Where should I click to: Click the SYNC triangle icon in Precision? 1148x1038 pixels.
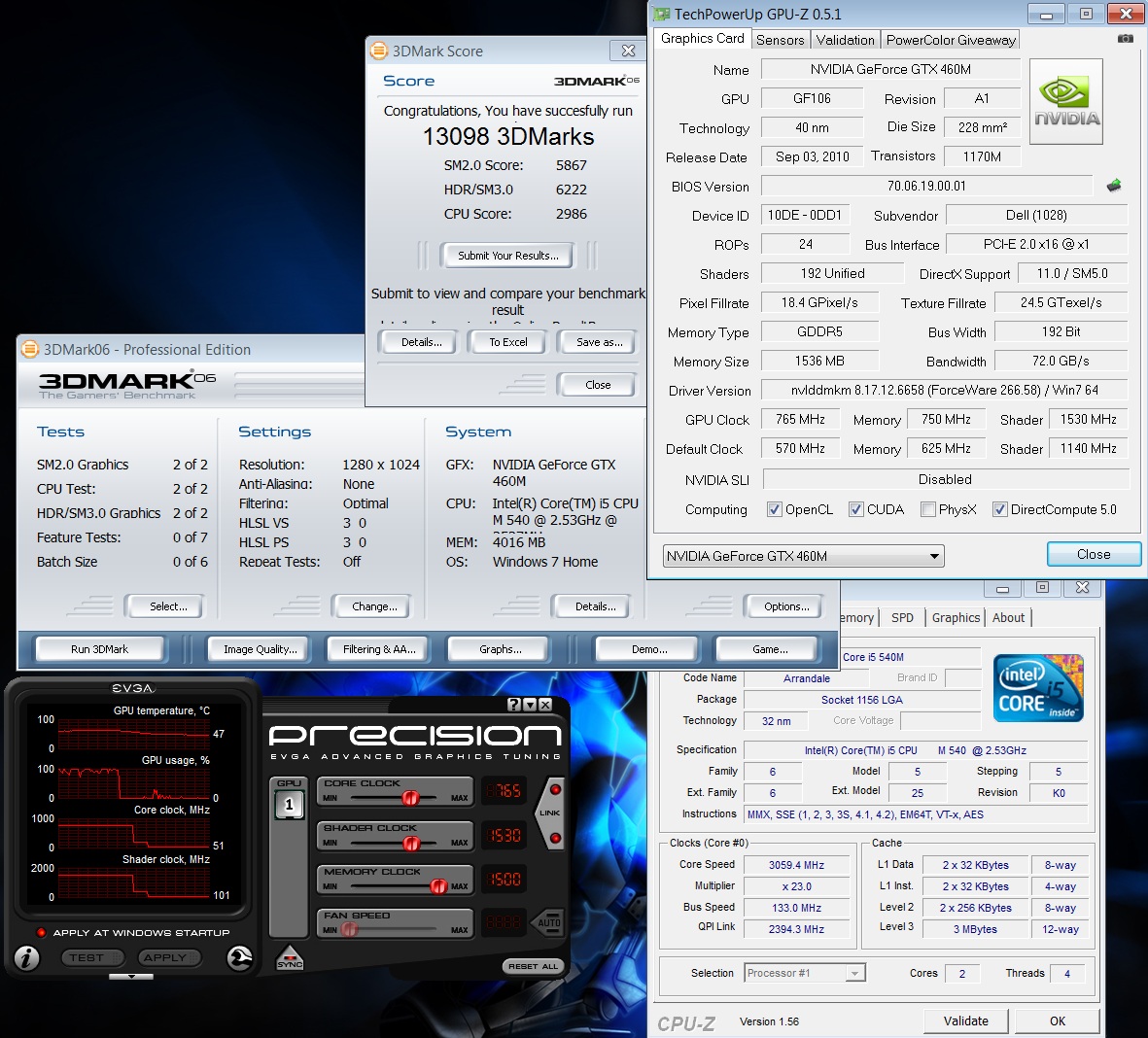[x=290, y=958]
